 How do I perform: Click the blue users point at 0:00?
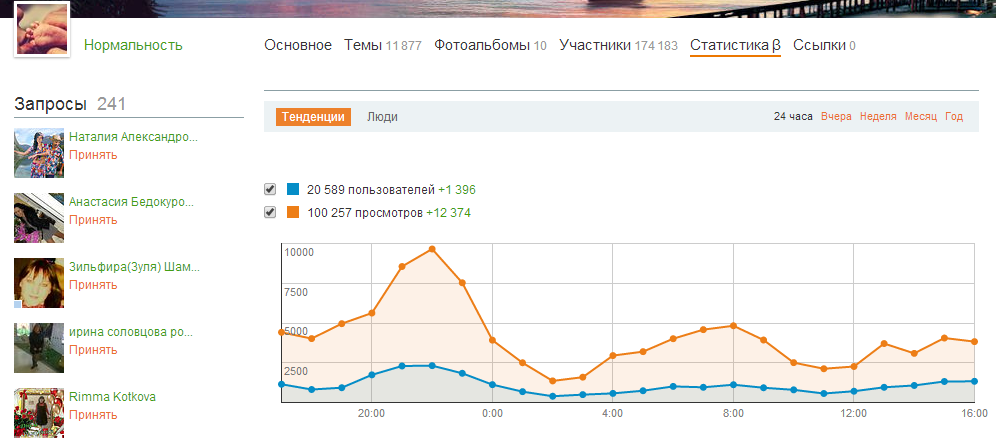[x=492, y=384]
